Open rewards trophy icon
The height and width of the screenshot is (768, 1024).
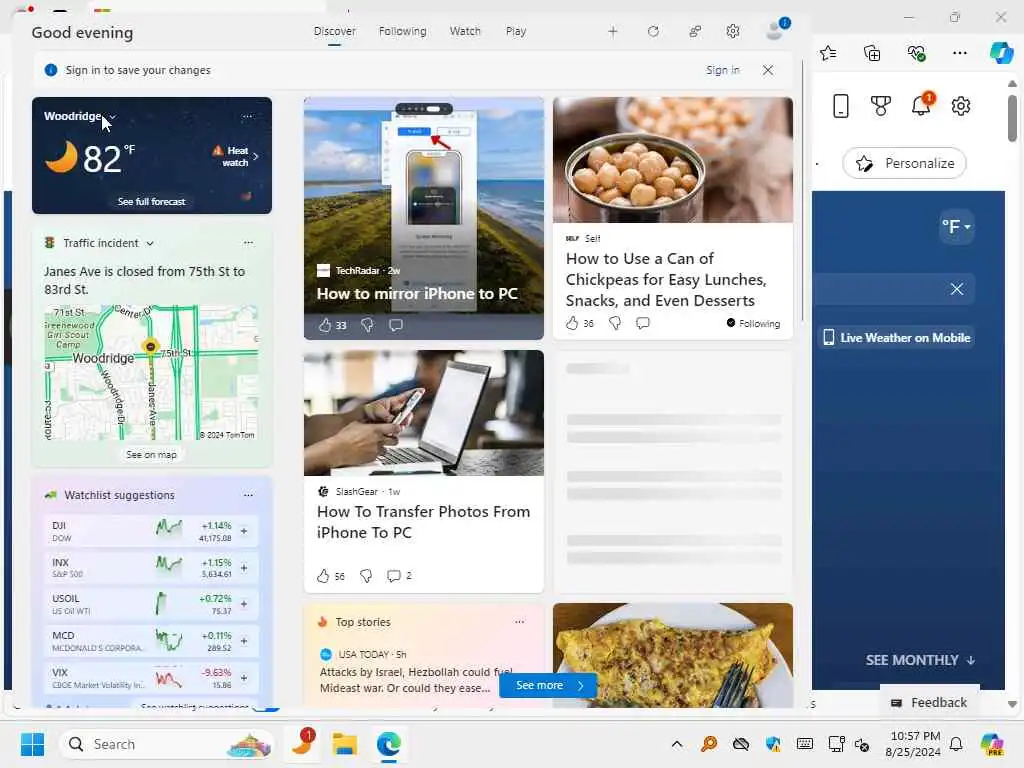[x=881, y=106]
